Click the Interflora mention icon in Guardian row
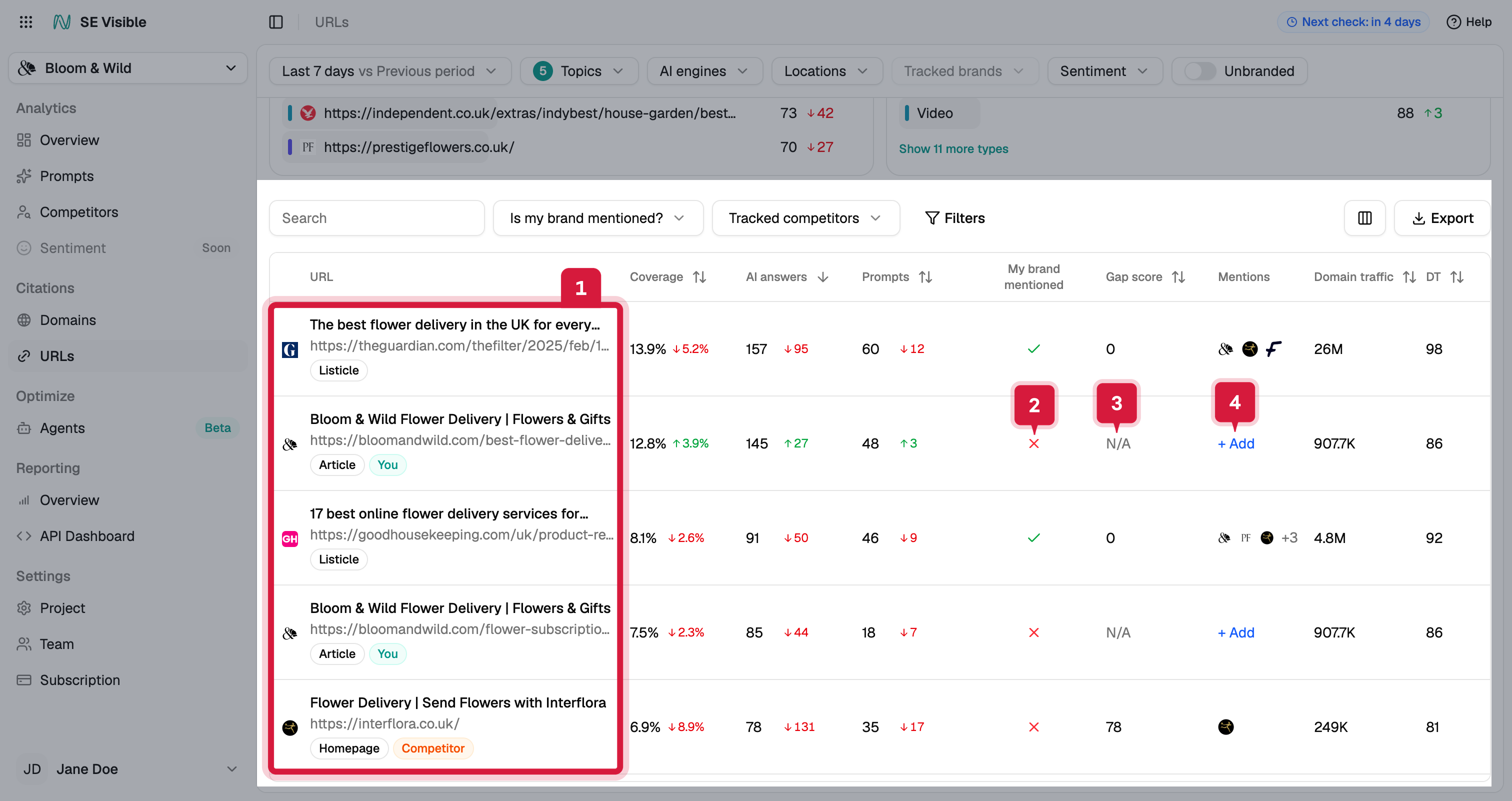 pyautogui.click(x=1250, y=349)
